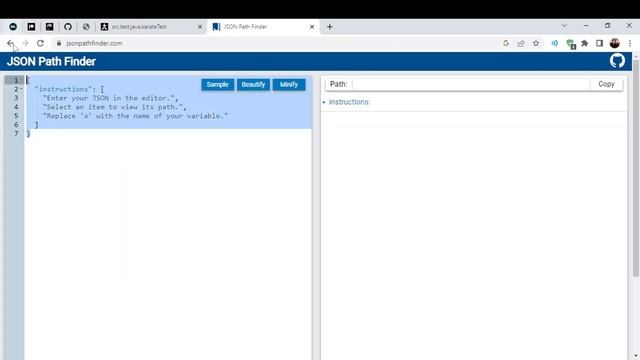
Task: Click line number 4 in gutter
Action: coord(16,107)
